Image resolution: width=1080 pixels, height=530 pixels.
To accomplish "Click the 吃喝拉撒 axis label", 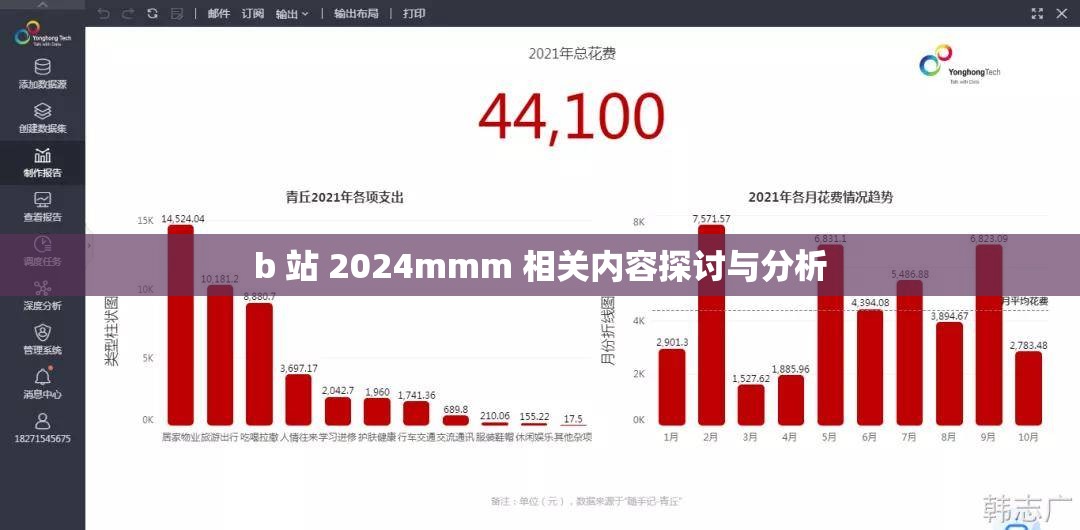I will click(x=259, y=437).
